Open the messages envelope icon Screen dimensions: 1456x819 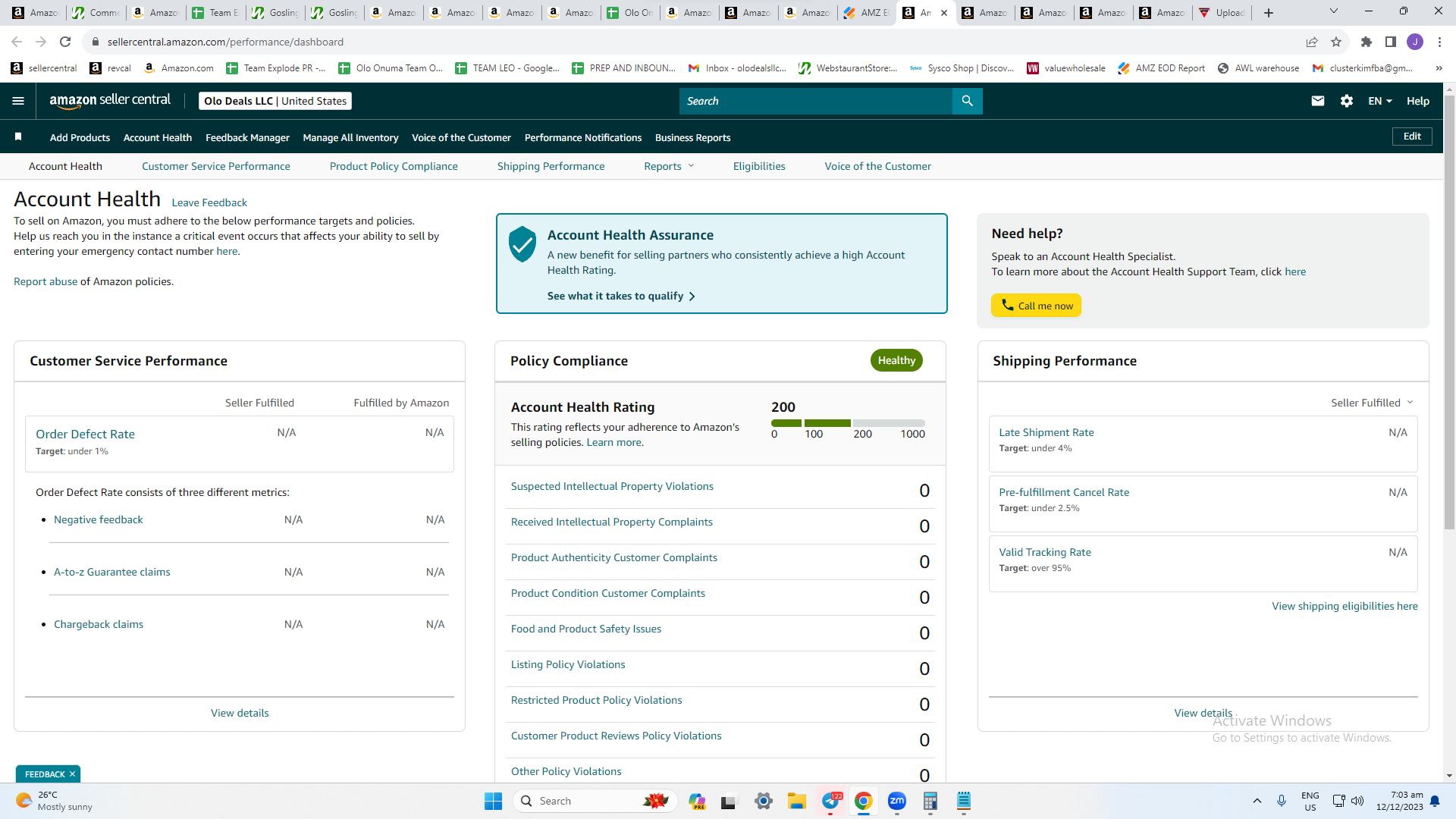1318,101
